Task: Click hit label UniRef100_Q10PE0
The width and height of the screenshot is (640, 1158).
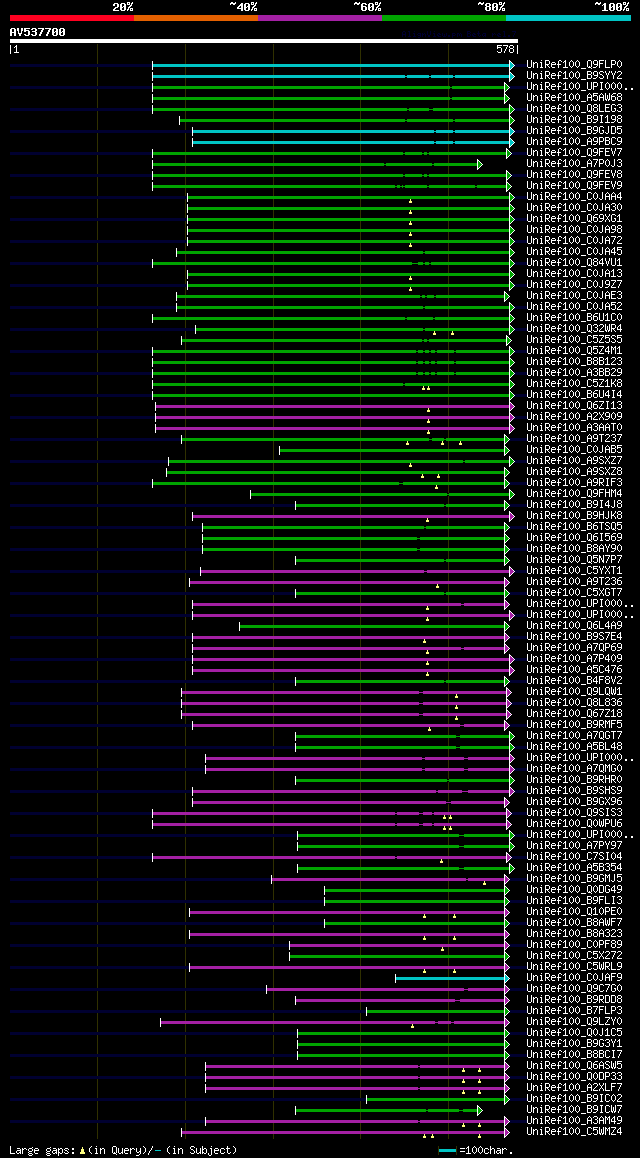Action: pos(574,912)
